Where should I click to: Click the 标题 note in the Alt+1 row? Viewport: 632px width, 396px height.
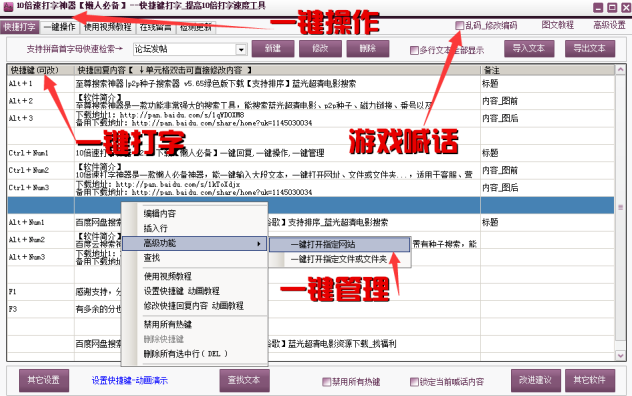(x=548, y=84)
